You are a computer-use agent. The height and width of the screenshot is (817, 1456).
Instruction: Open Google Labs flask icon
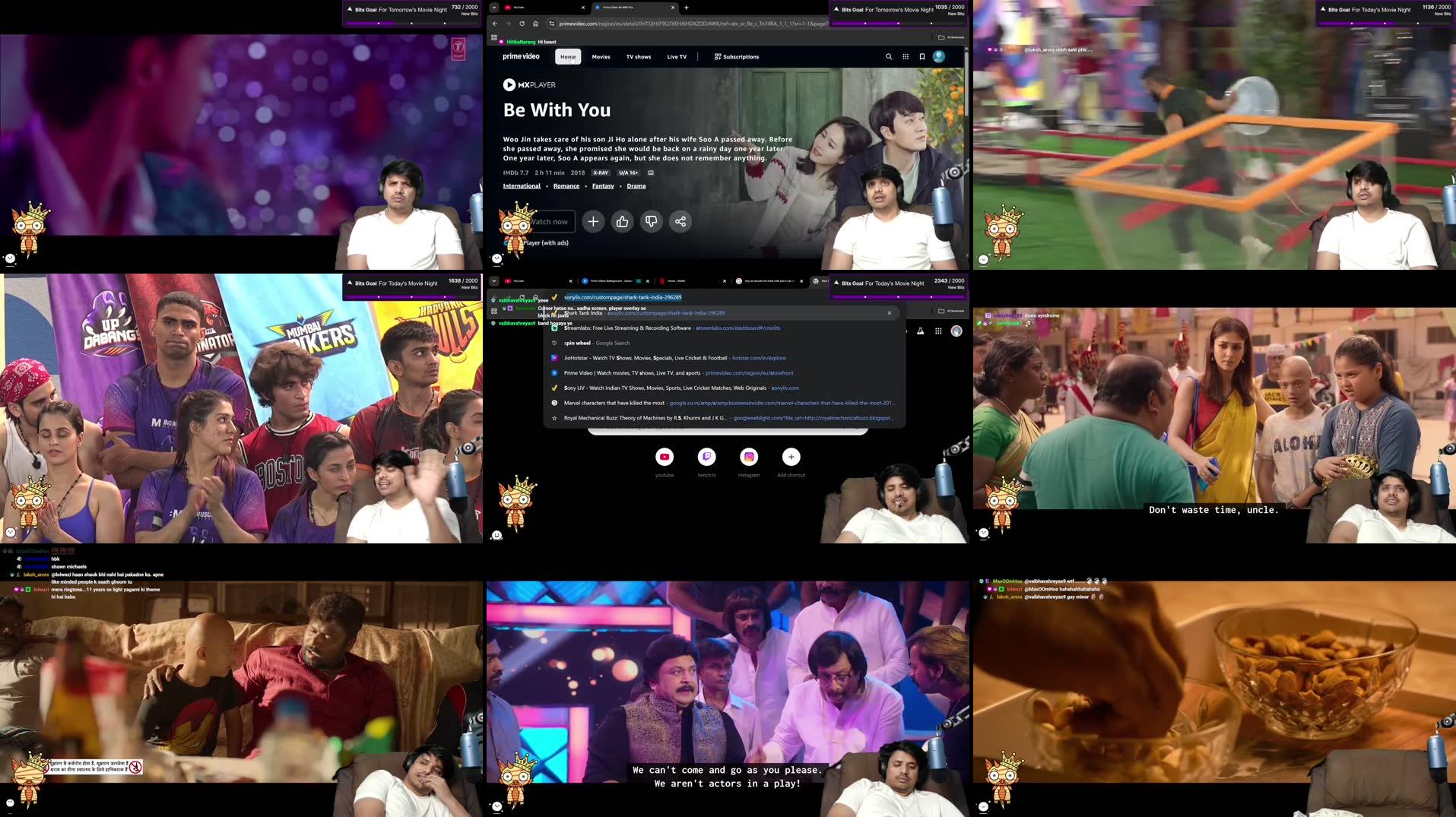pos(920,331)
